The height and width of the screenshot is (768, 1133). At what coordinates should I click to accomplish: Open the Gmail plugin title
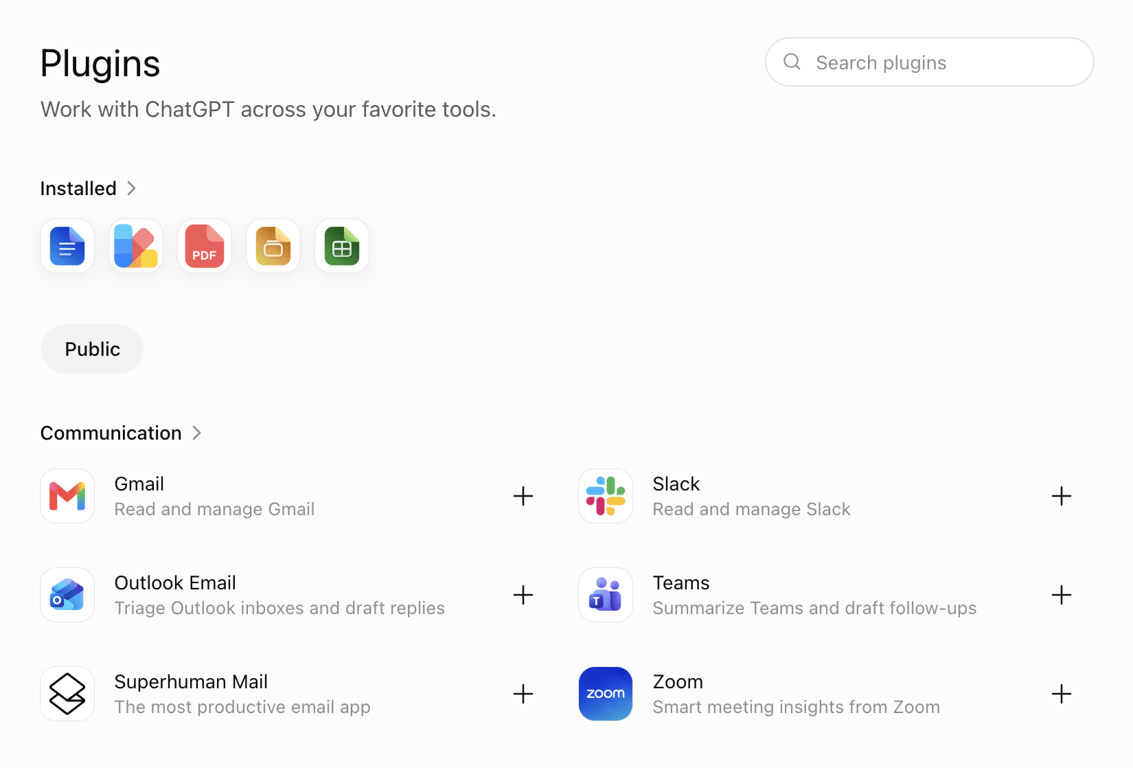[139, 483]
